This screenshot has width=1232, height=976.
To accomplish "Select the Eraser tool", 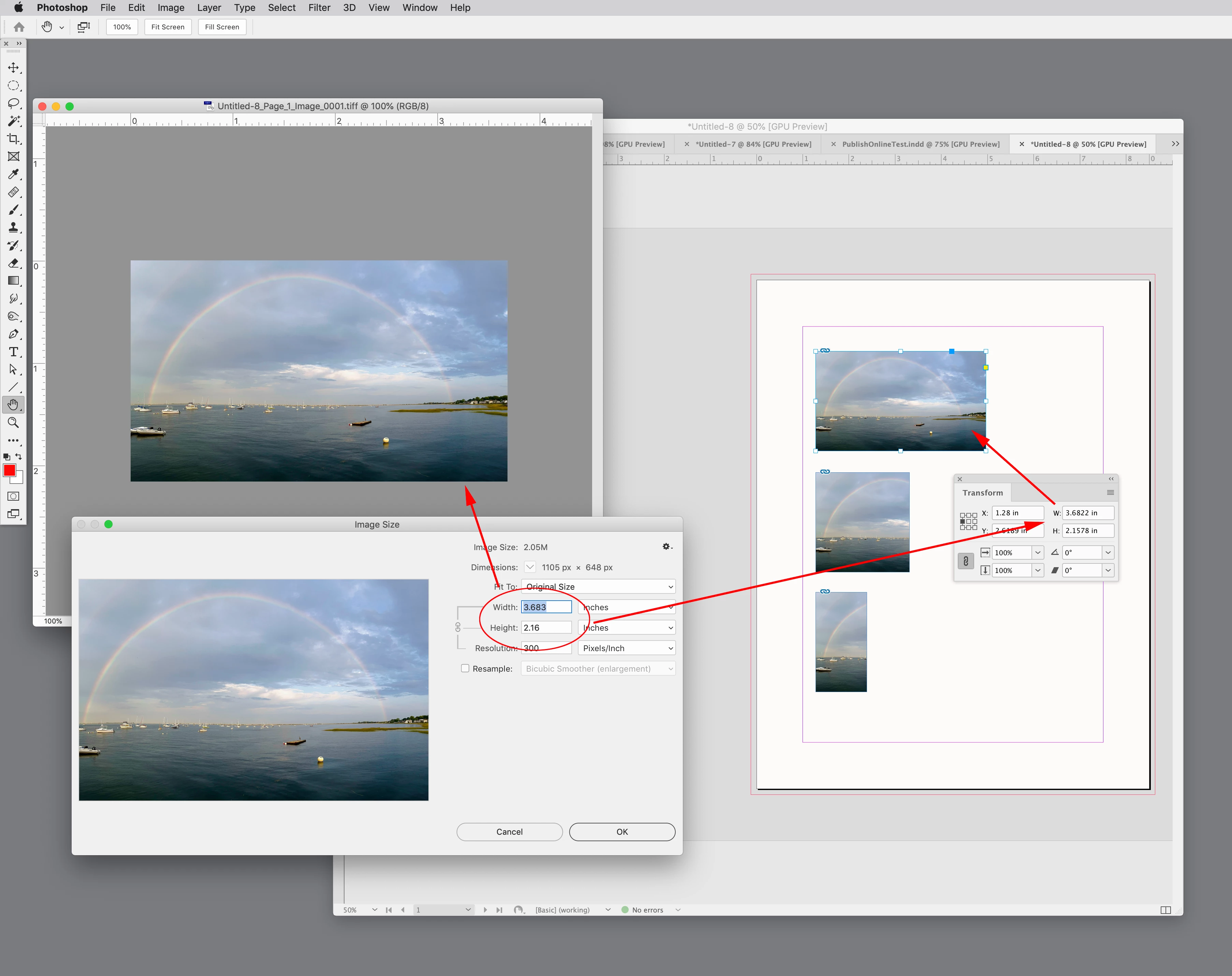I will (13, 263).
